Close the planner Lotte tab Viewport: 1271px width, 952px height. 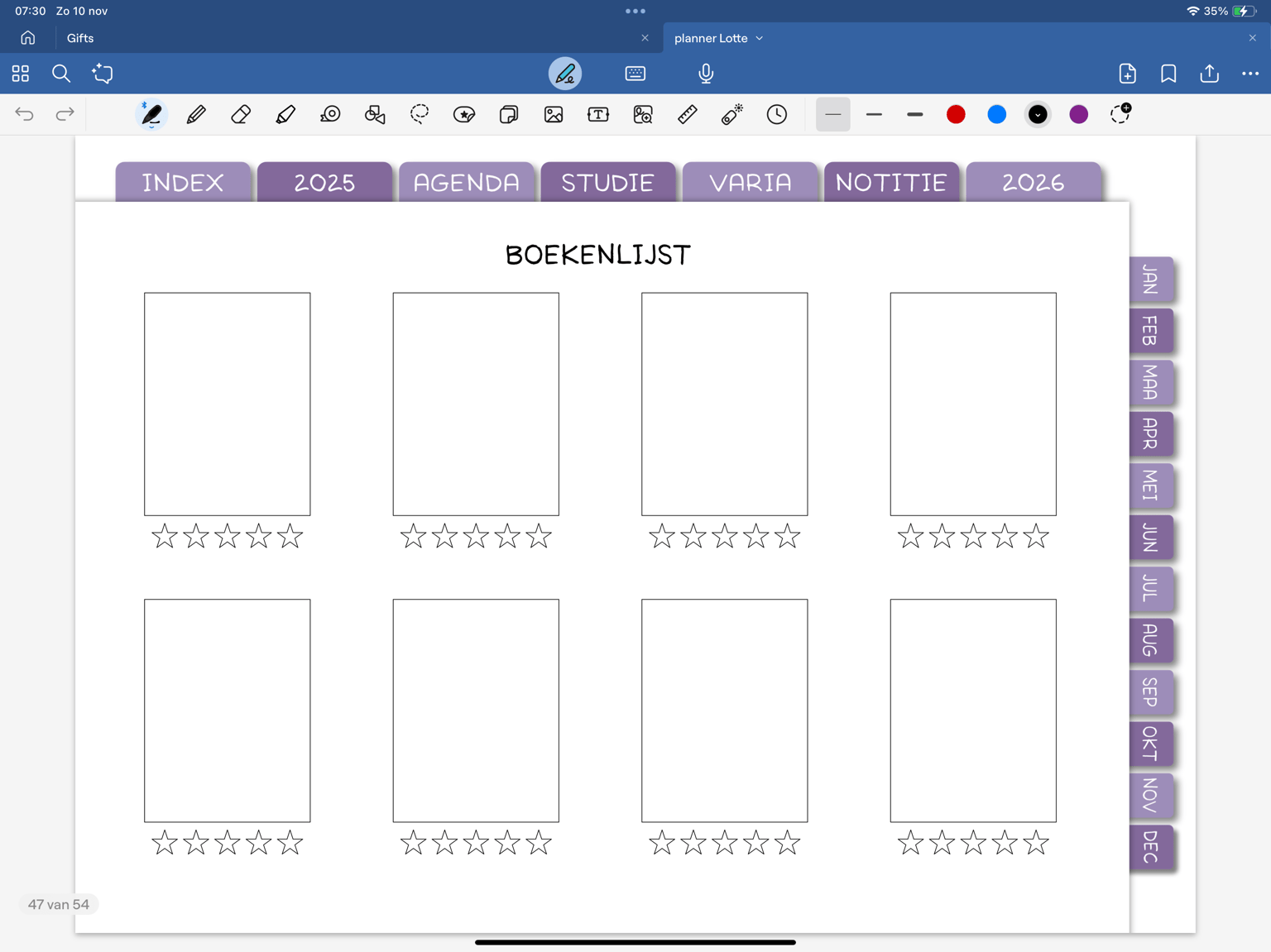tap(1252, 38)
